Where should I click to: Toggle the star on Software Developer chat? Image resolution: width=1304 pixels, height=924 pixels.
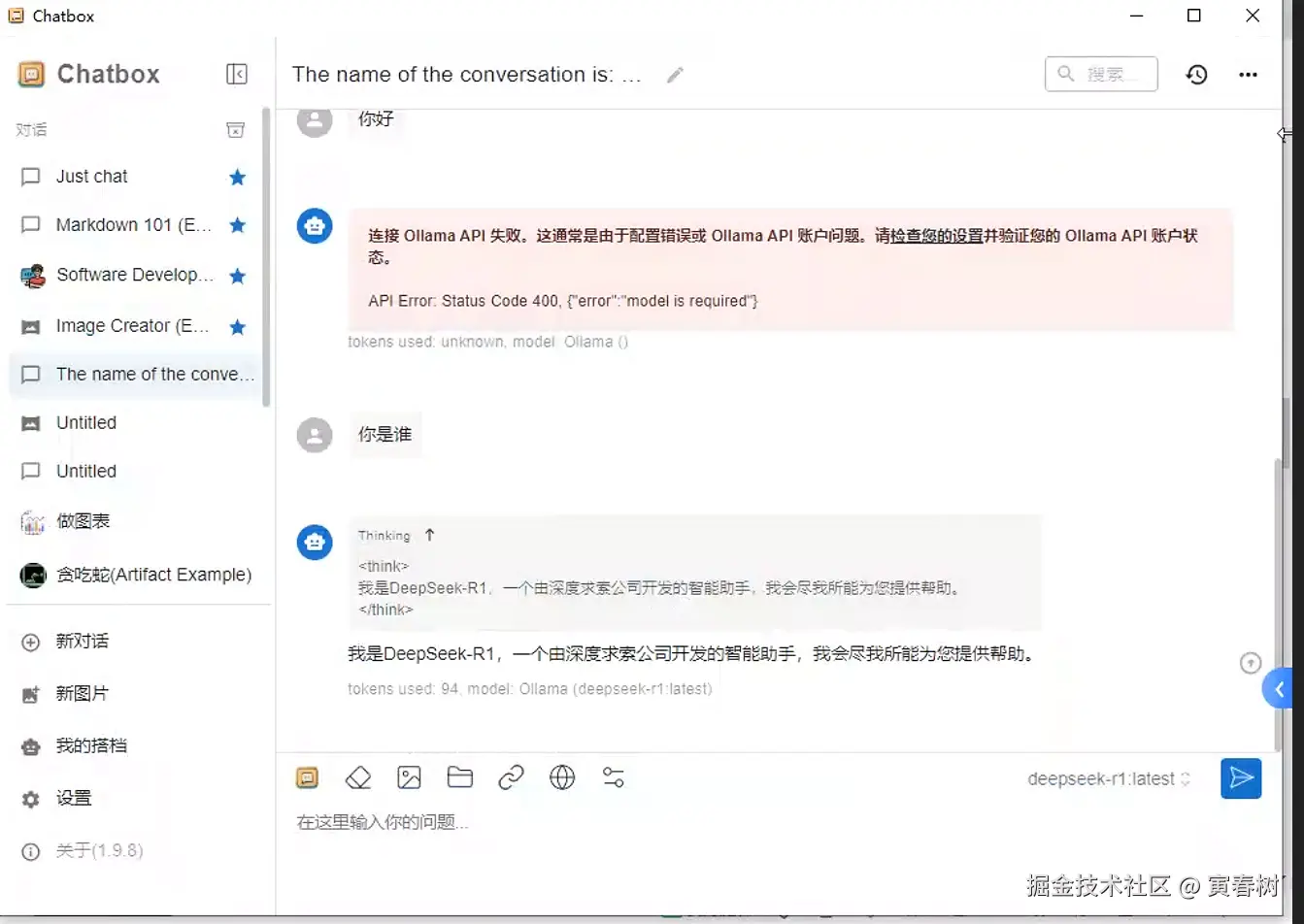(x=237, y=276)
